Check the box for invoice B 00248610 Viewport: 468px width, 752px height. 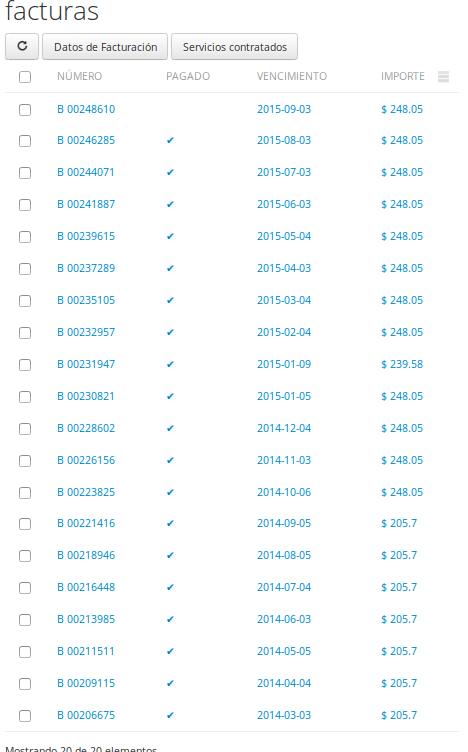pos(25,110)
